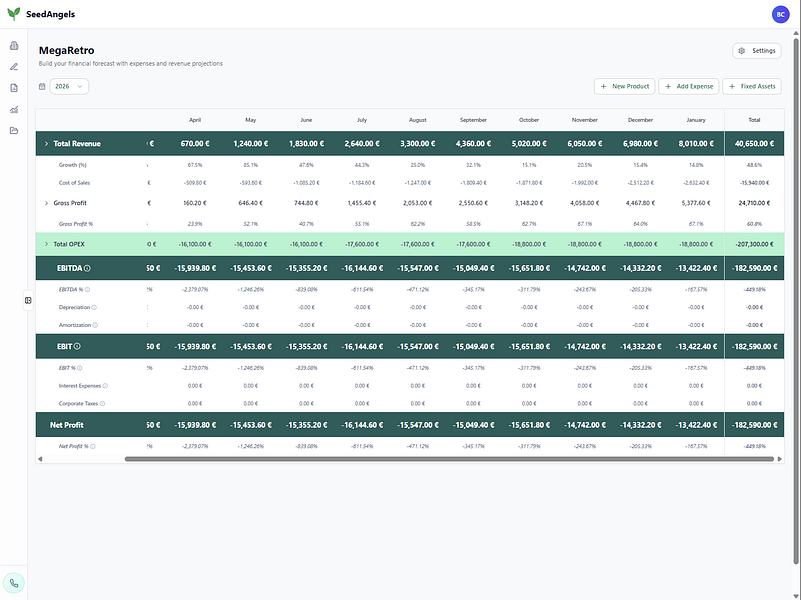Click the Gross Profit % row label
The image size is (801, 600).
coord(76,224)
